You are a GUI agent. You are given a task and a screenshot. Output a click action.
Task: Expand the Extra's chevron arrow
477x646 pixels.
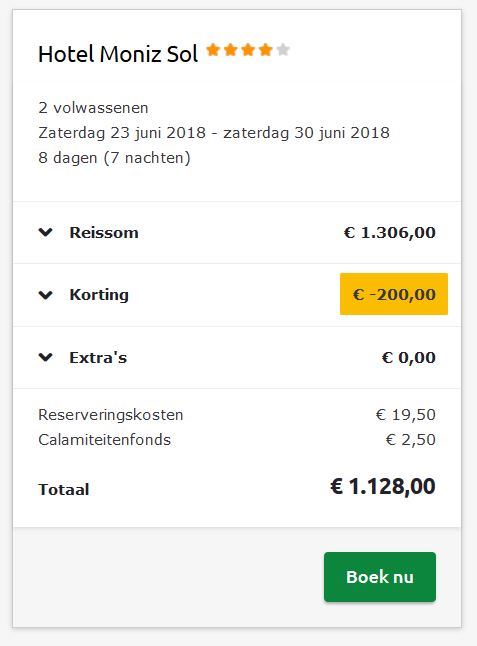click(x=46, y=357)
